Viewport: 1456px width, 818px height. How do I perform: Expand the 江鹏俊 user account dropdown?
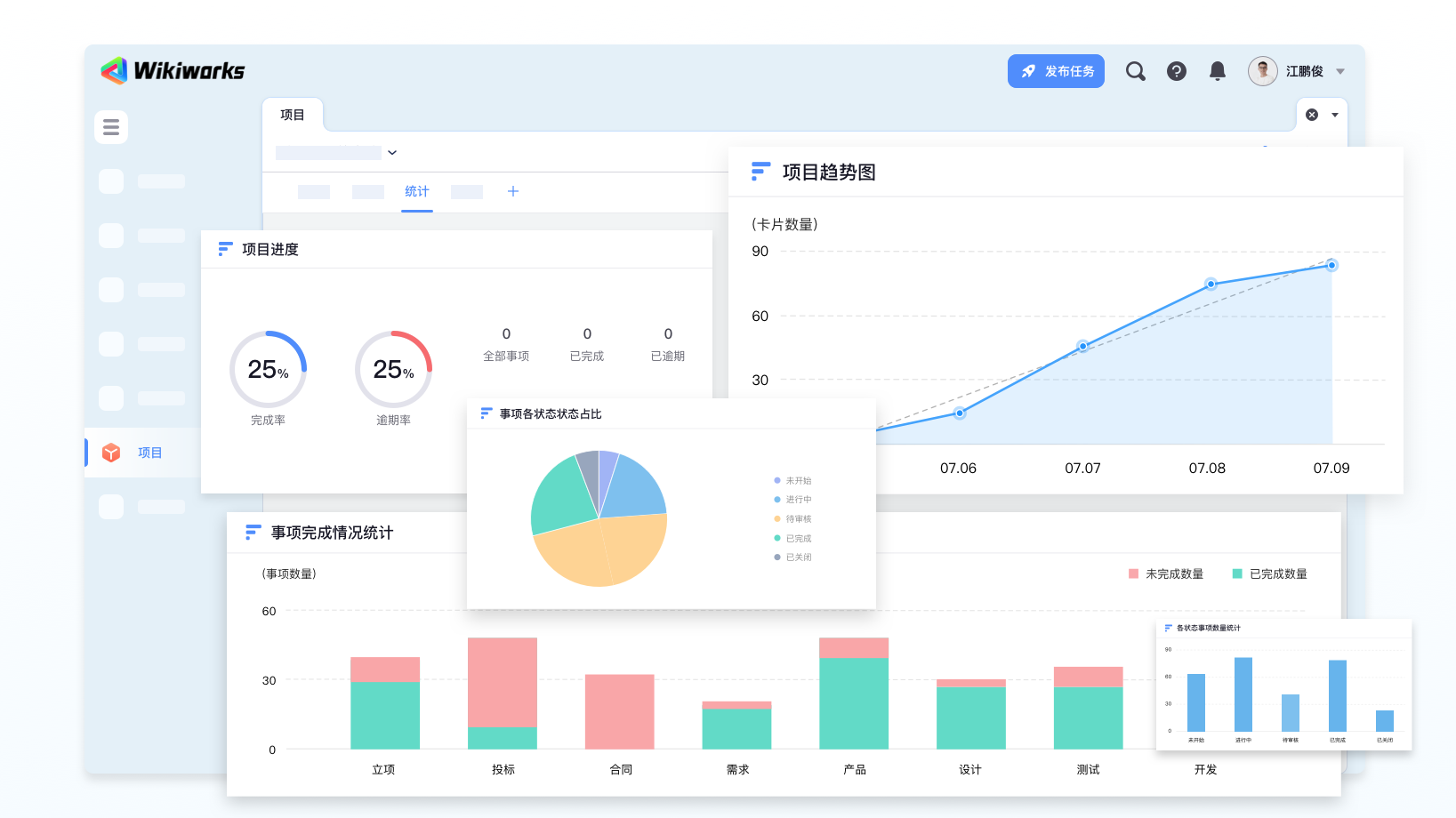1340,71
